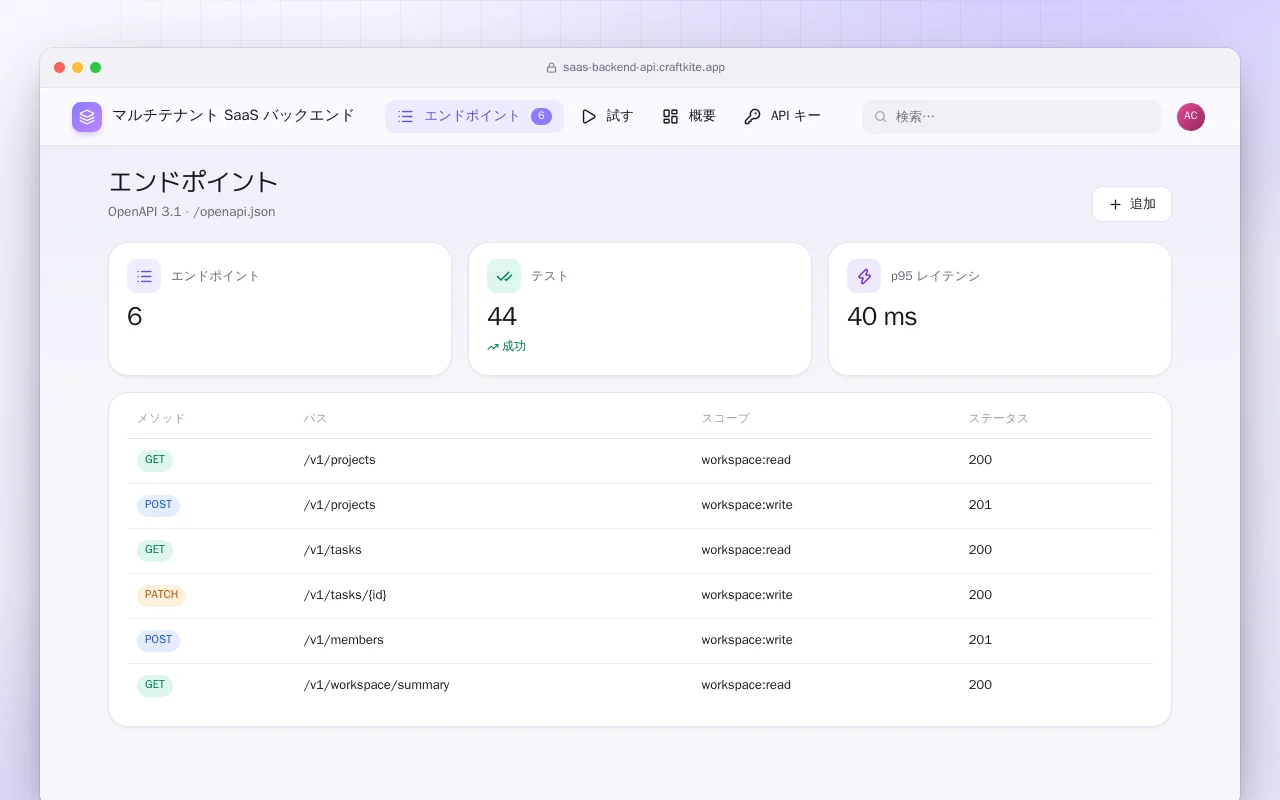Switch to the 試す tab
This screenshot has width=1280, height=800.
607,117
